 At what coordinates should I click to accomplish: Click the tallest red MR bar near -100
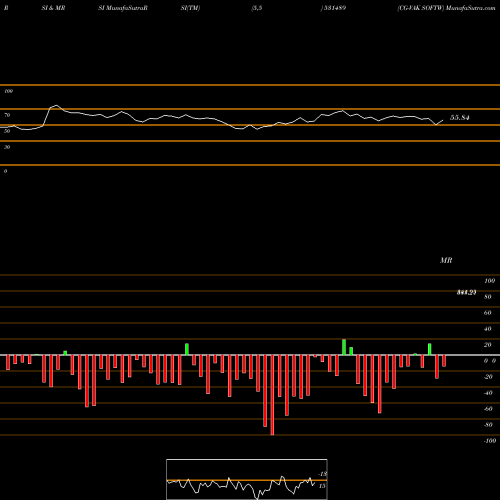272,395
